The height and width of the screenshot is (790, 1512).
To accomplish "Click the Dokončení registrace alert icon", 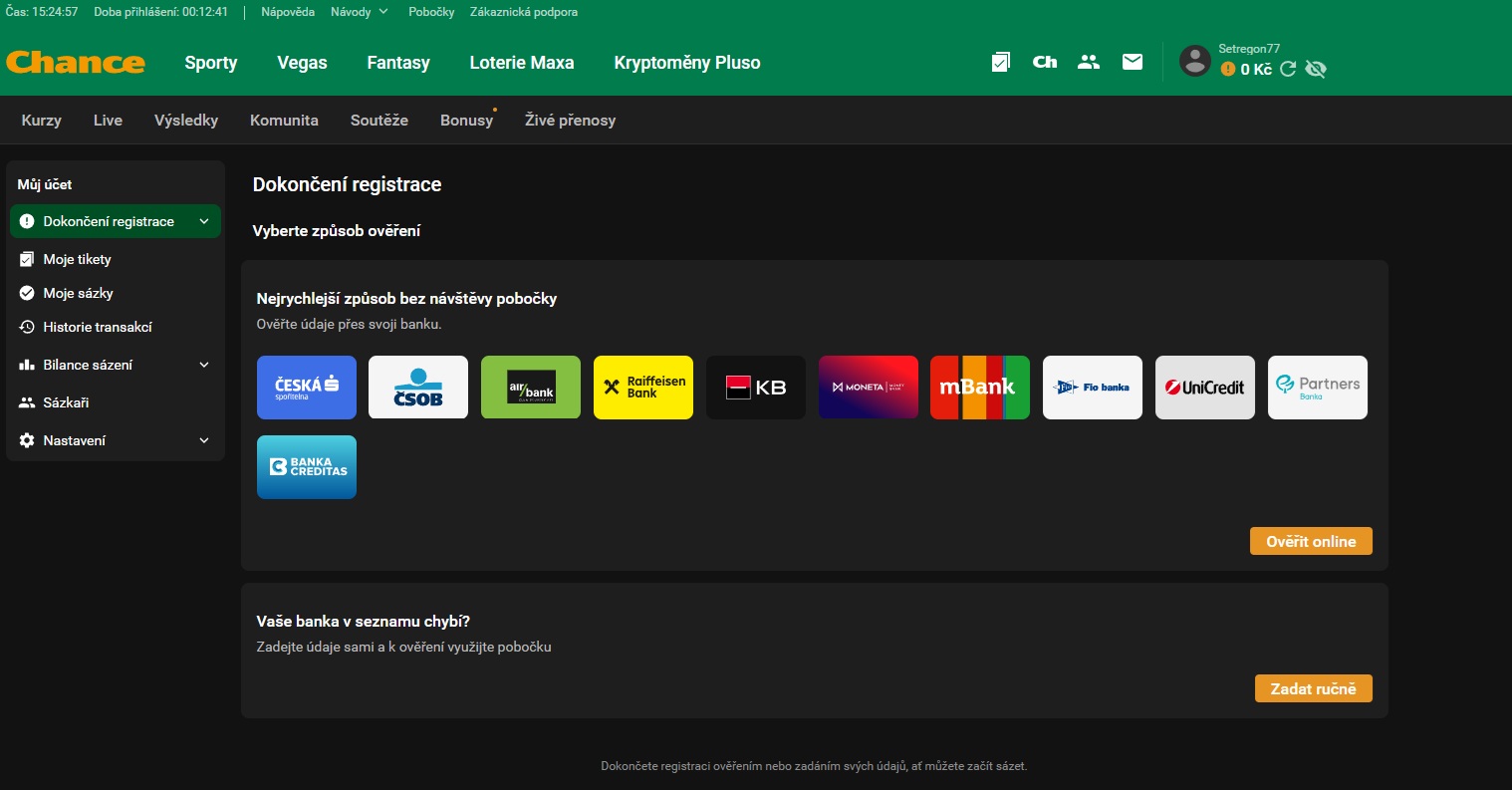I will (x=27, y=221).
